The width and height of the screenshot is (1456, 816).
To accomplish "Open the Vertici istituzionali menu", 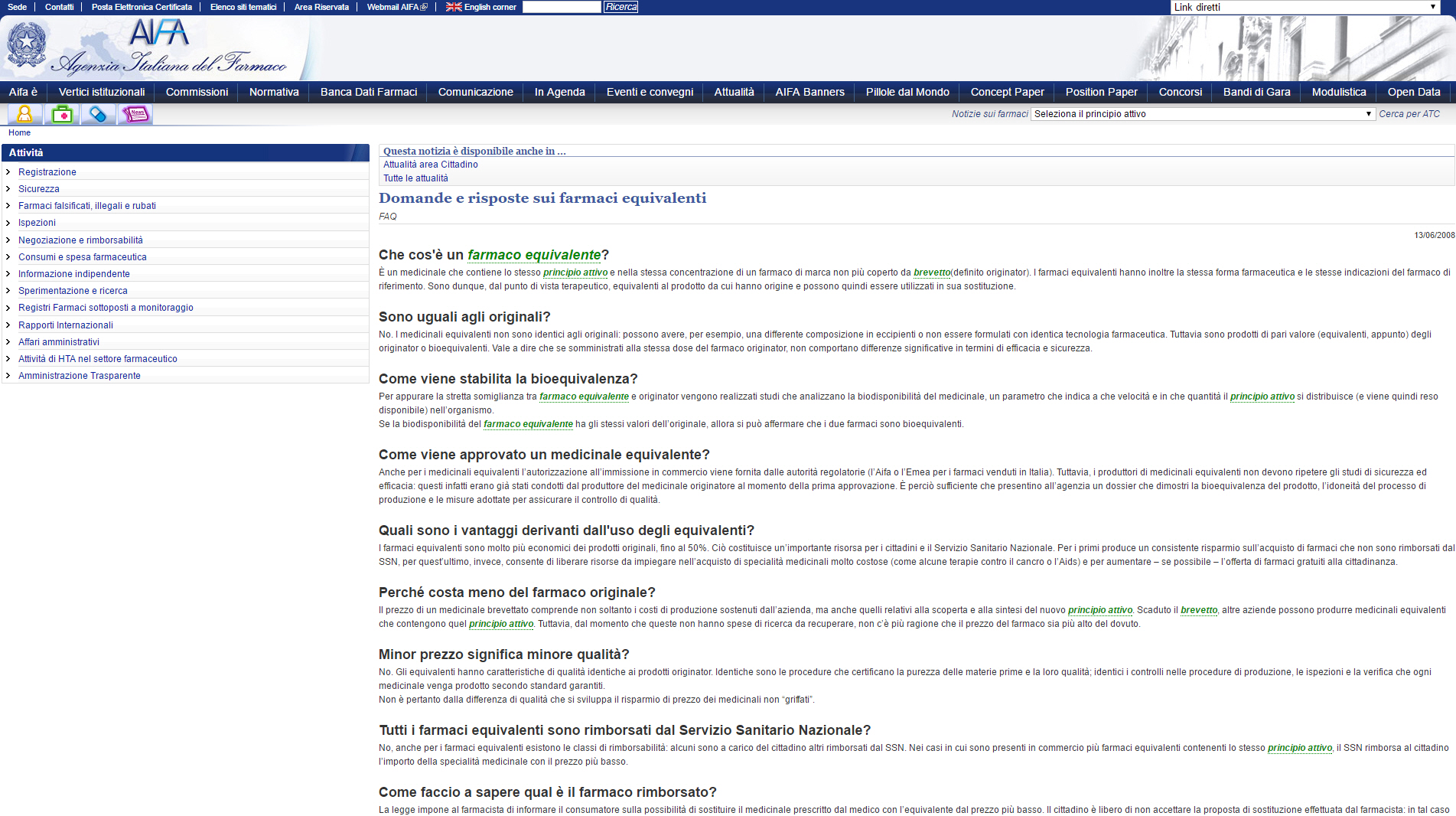I will pyautogui.click(x=102, y=92).
